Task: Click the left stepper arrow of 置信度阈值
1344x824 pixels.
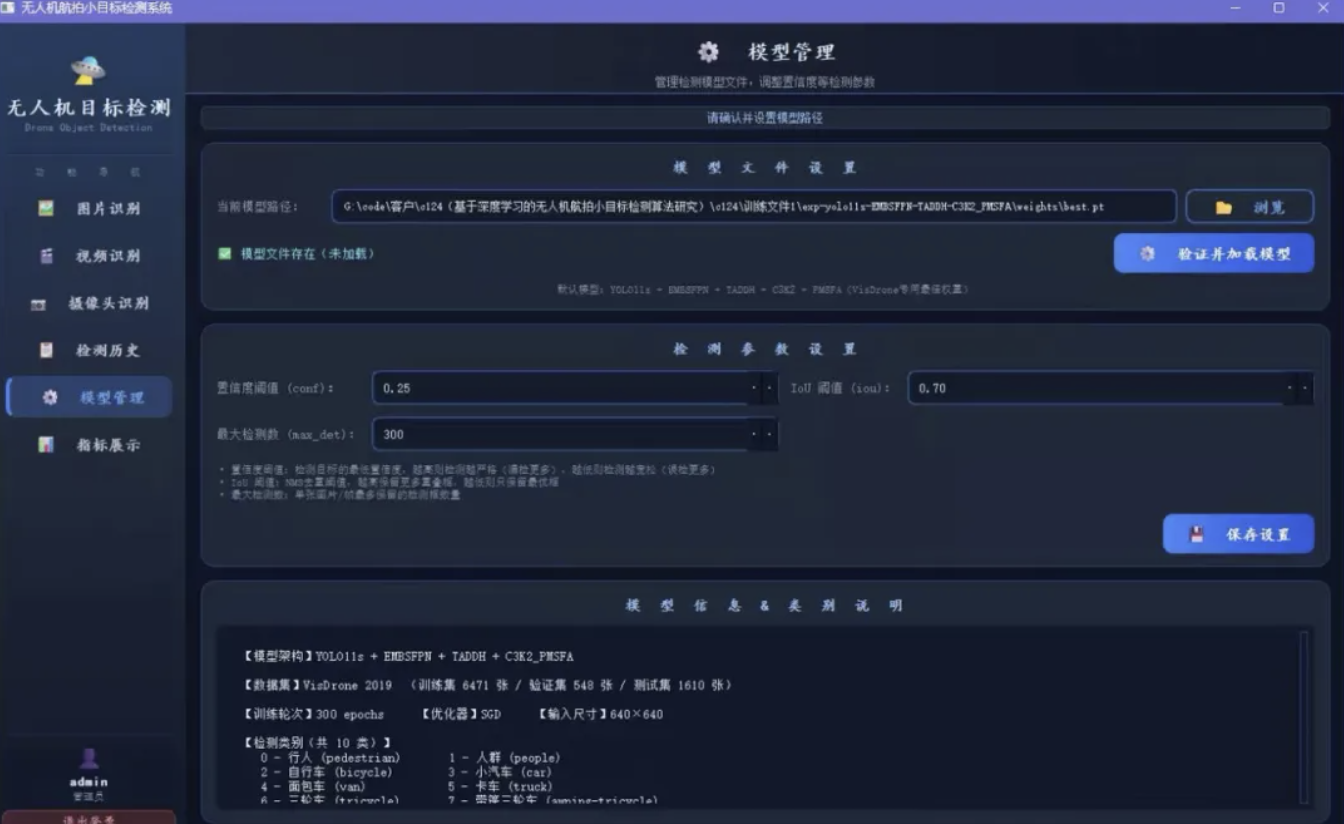Action: click(x=754, y=388)
